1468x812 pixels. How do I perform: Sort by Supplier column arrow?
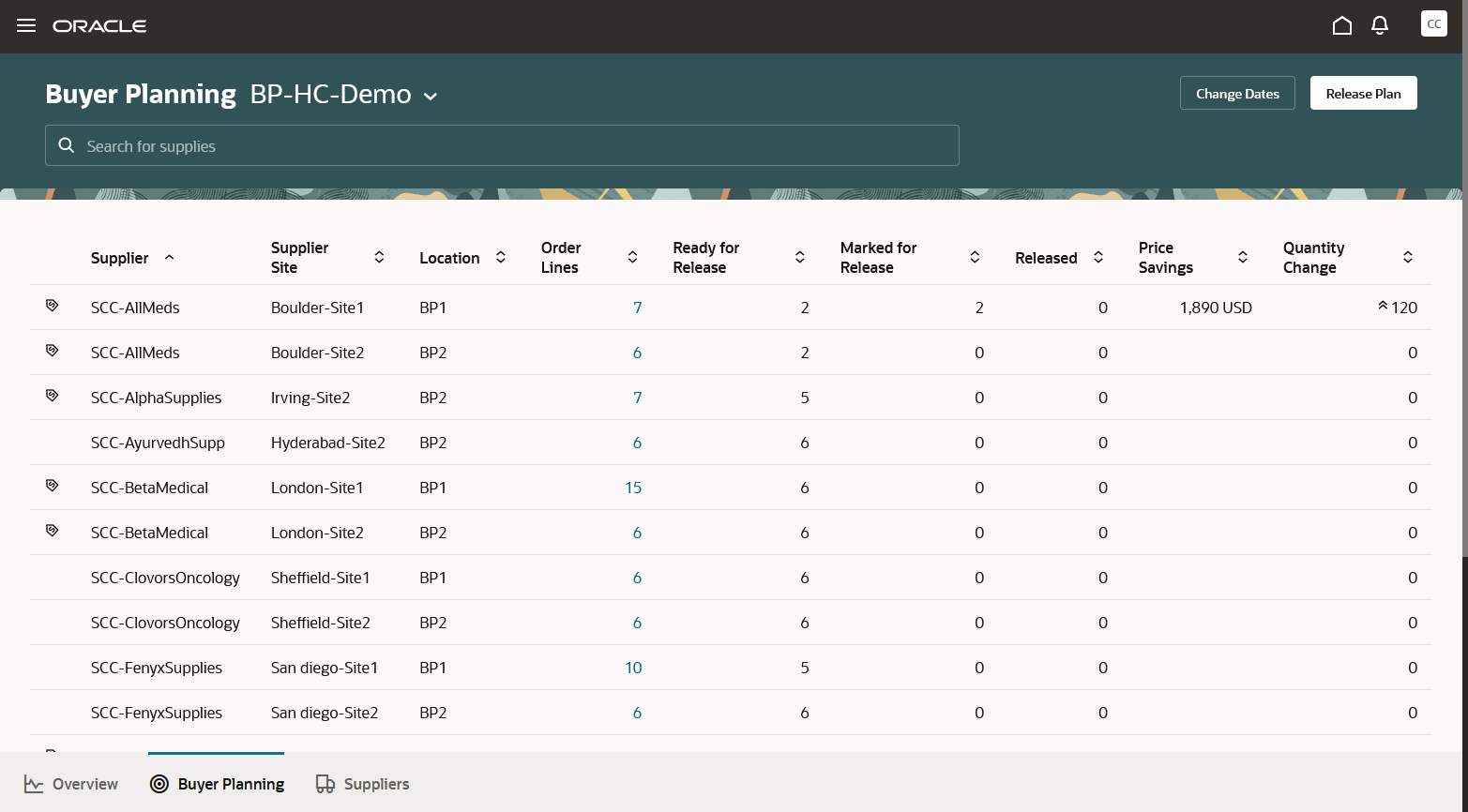(x=169, y=257)
